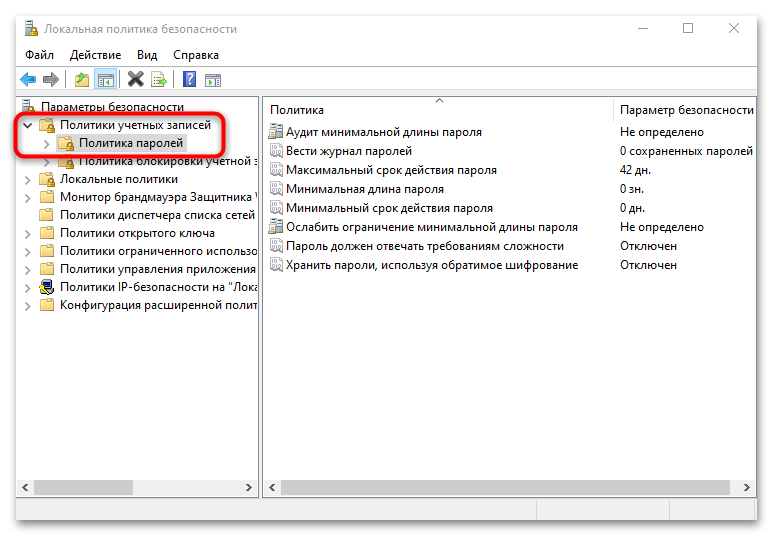Open Help via question mark icon
The height and width of the screenshot is (536, 773).
189,79
